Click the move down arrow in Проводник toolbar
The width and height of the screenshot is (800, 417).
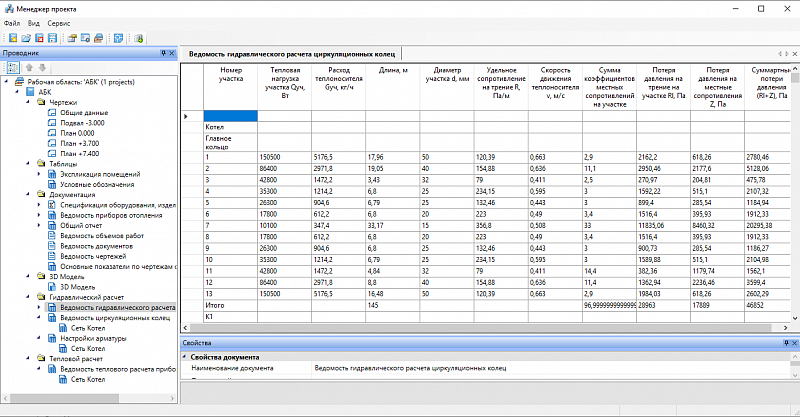43,67
